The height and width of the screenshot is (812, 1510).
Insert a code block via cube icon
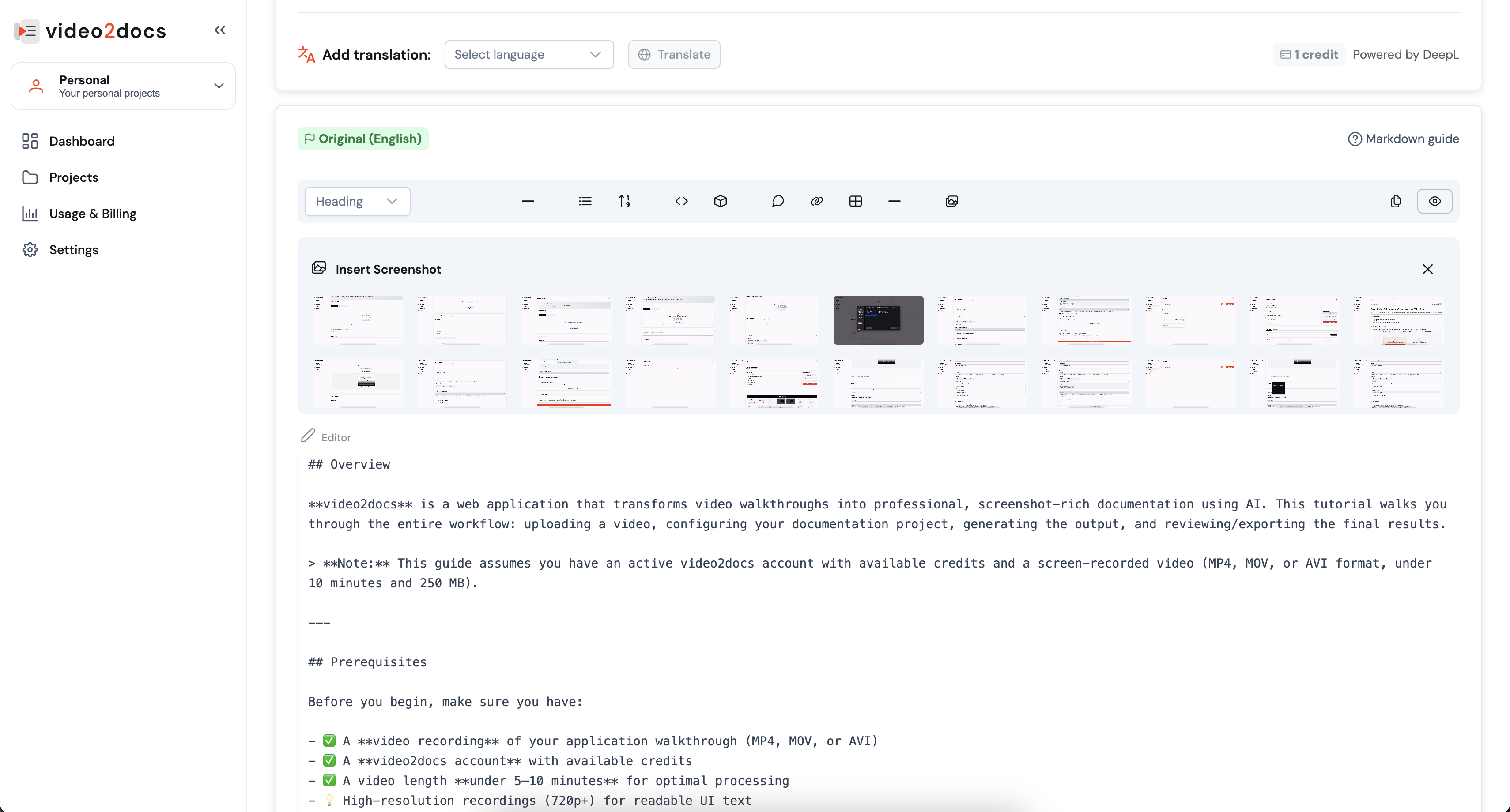click(x=721, y=202)
